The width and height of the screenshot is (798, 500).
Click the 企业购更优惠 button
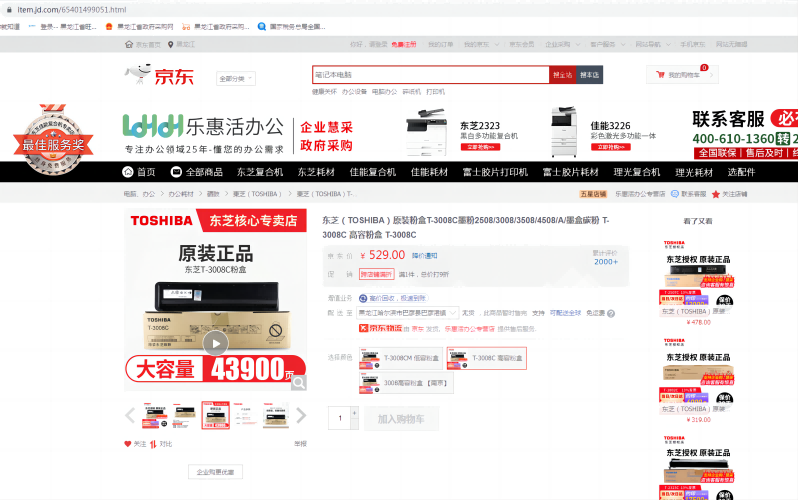[x=215, y=471]
